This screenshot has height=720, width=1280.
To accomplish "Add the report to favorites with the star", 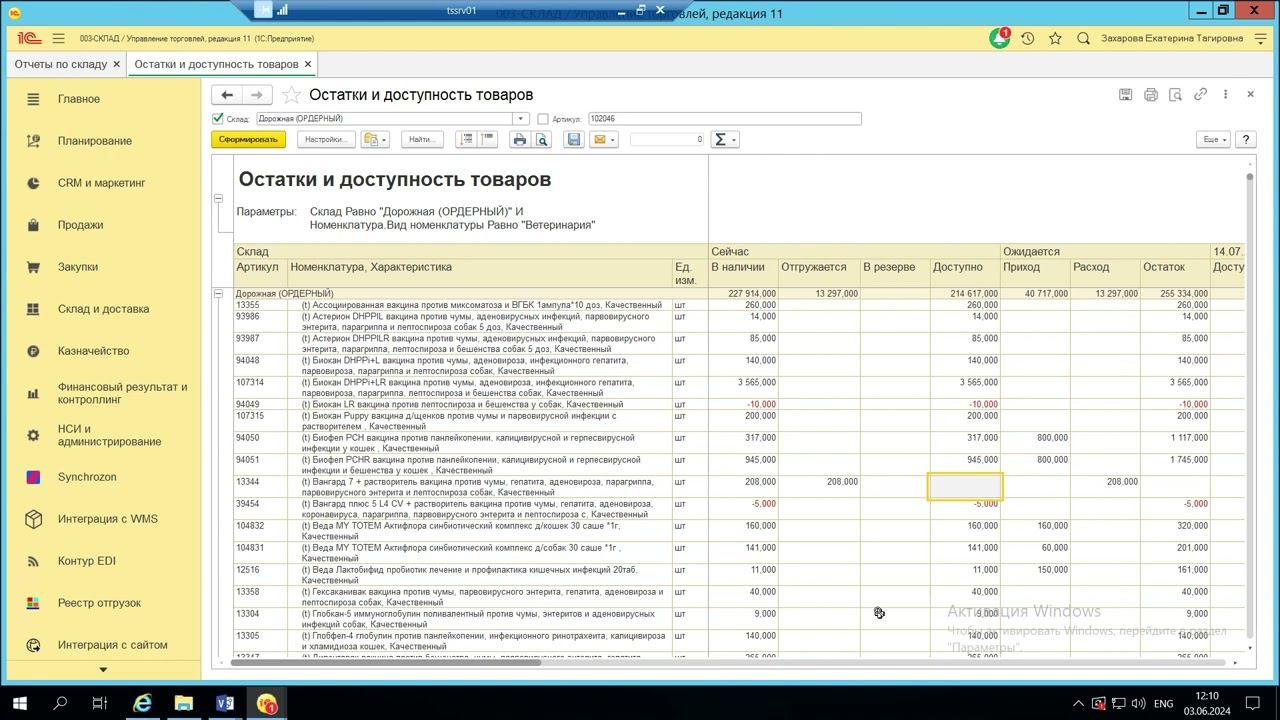I will pos(291,95).
